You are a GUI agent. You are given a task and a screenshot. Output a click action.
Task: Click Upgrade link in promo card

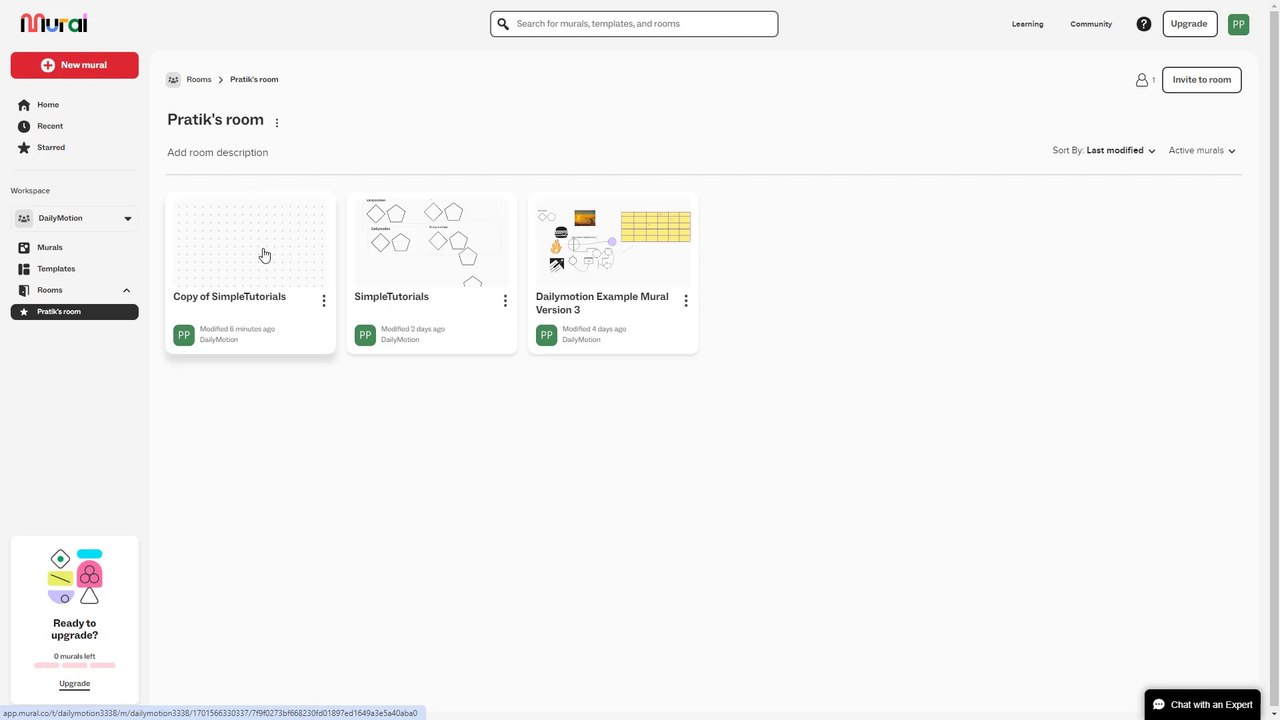pos(74,684)
